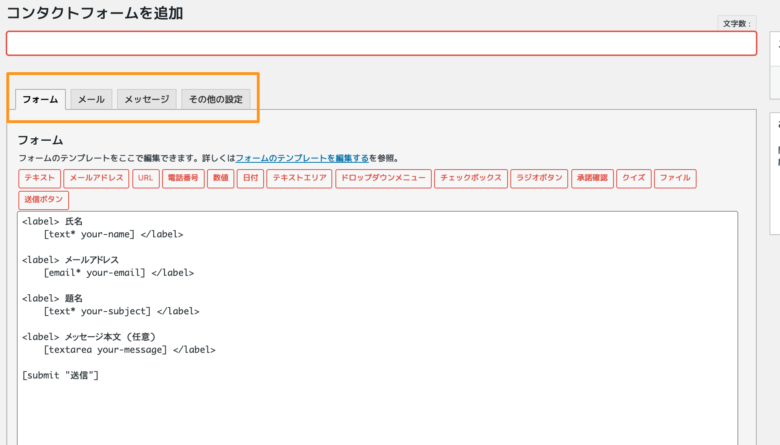Click the <label> 題名 line

point(52,298)
